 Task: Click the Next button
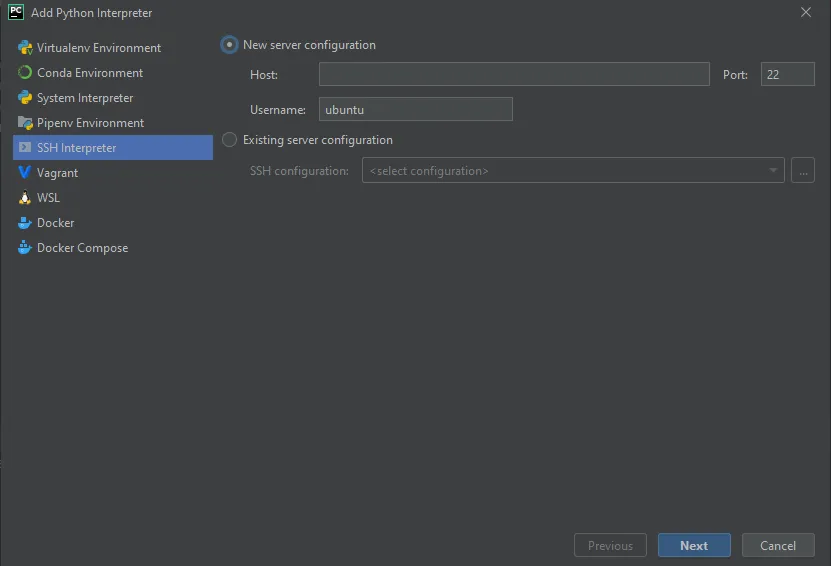(694, 545)
